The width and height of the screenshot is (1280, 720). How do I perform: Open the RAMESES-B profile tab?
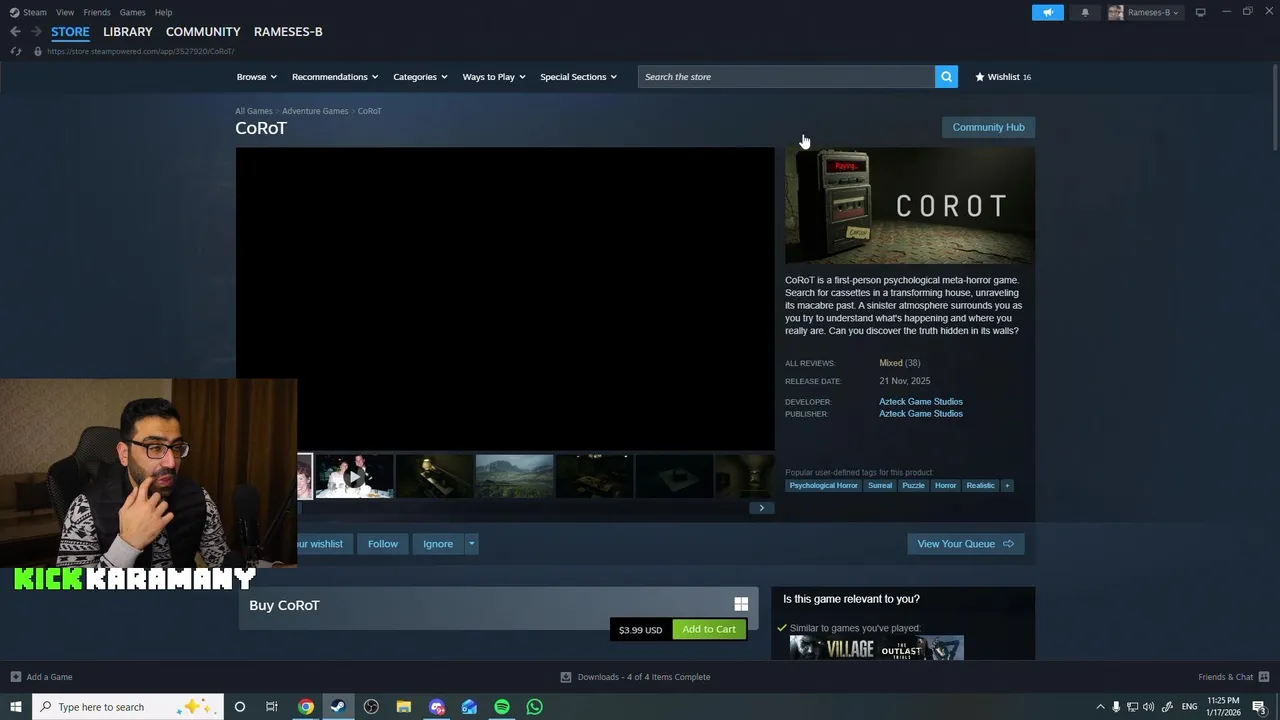[x=288, y=32]
